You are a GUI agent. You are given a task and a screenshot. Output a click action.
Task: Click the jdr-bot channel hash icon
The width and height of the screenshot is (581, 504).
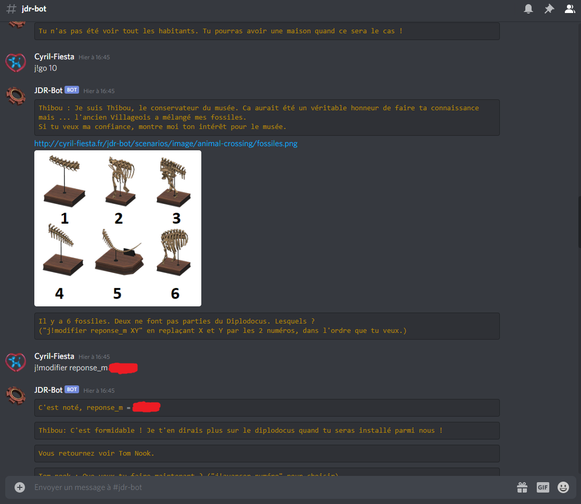[11, 9]
